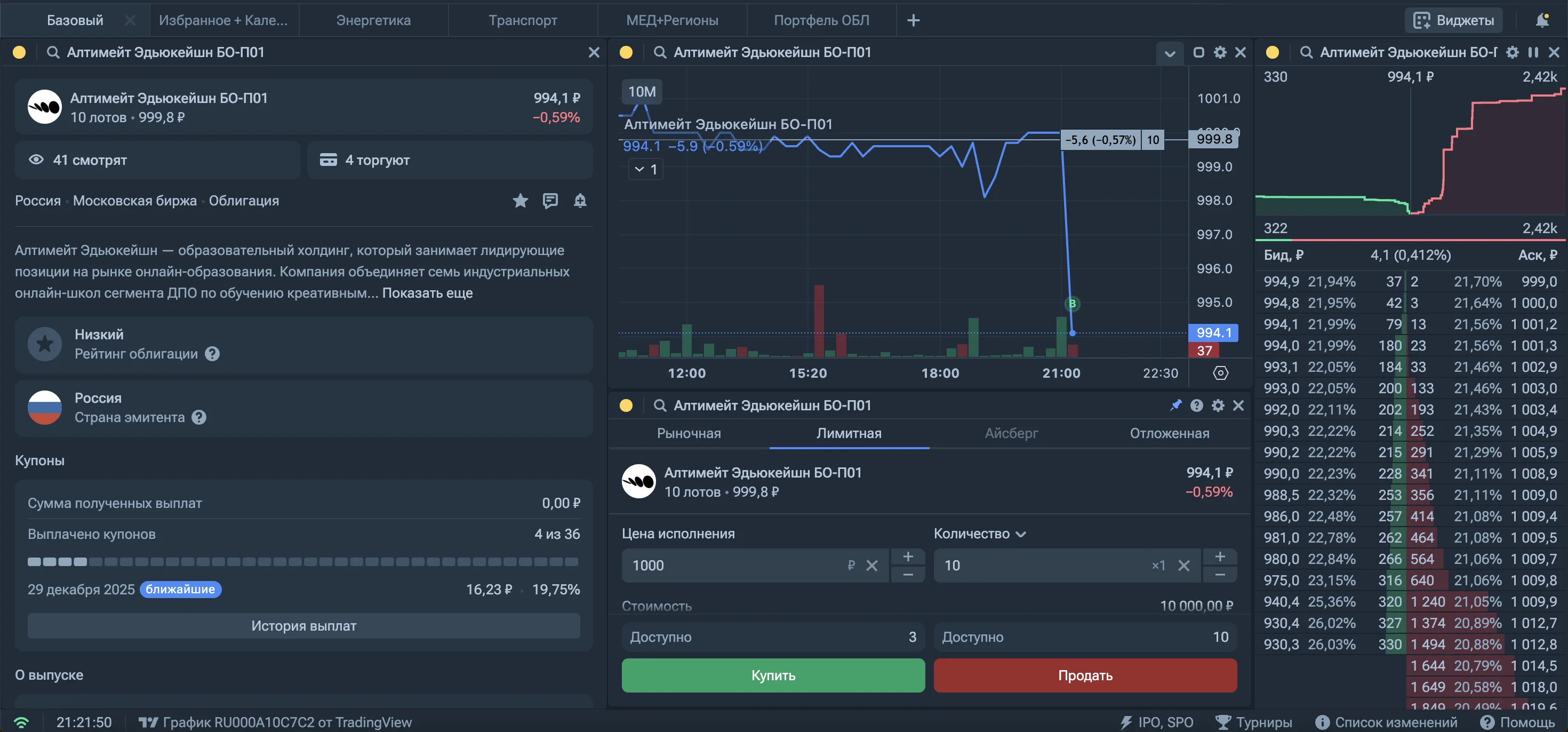Close the Базовый workspace tab
This screenshot has width=1568, height=732.
[130, 20]
